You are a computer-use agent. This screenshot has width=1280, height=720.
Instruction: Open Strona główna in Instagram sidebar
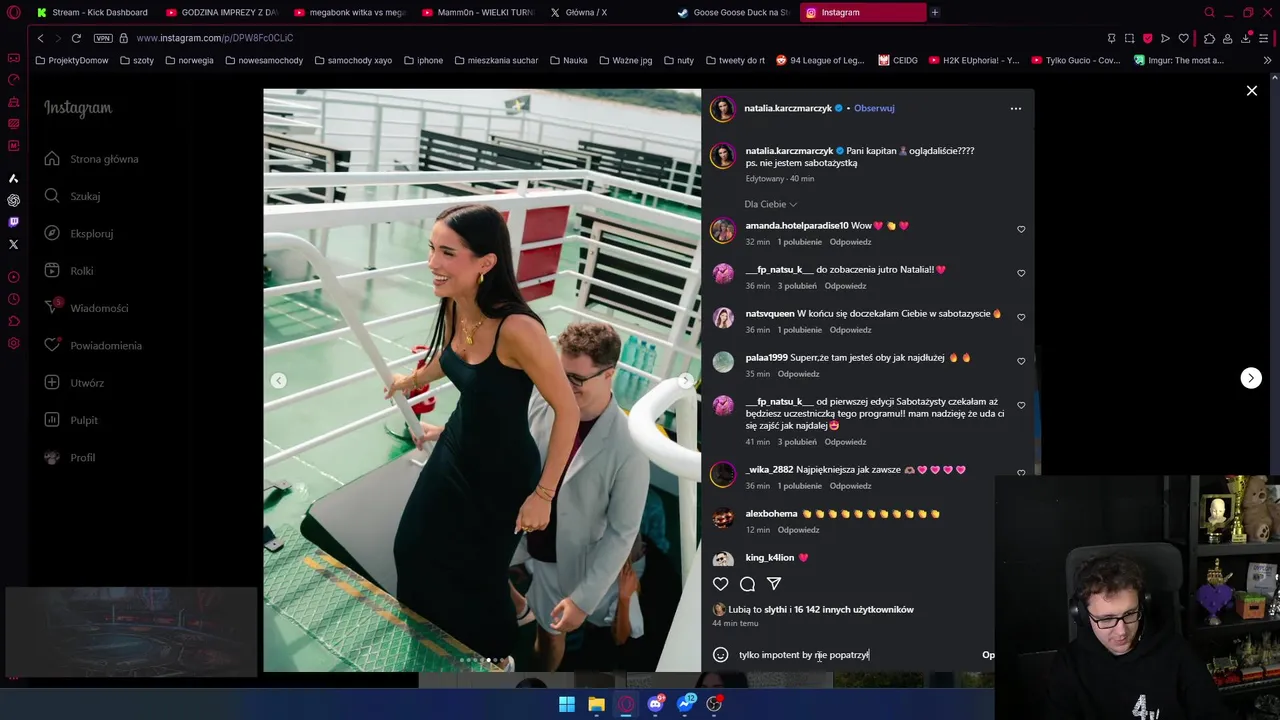tap(92, 159)
